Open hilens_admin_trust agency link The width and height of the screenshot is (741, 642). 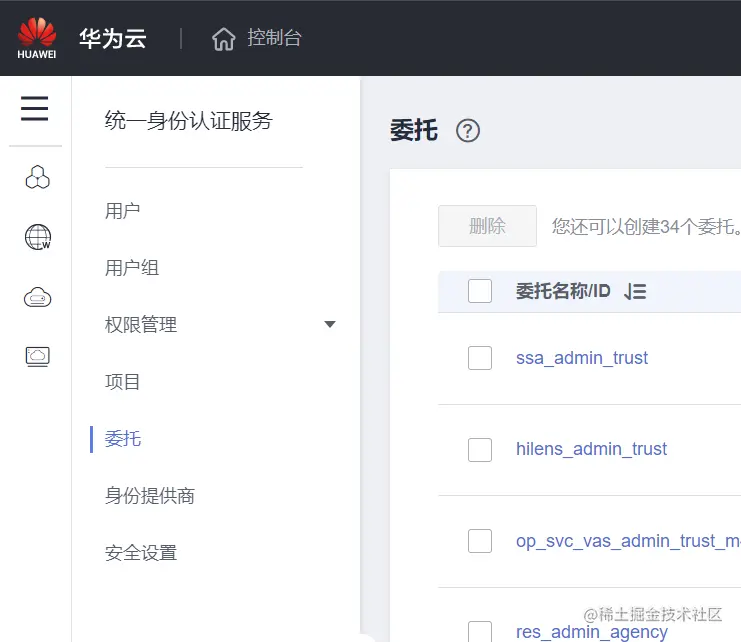click(x=591, y=449)
